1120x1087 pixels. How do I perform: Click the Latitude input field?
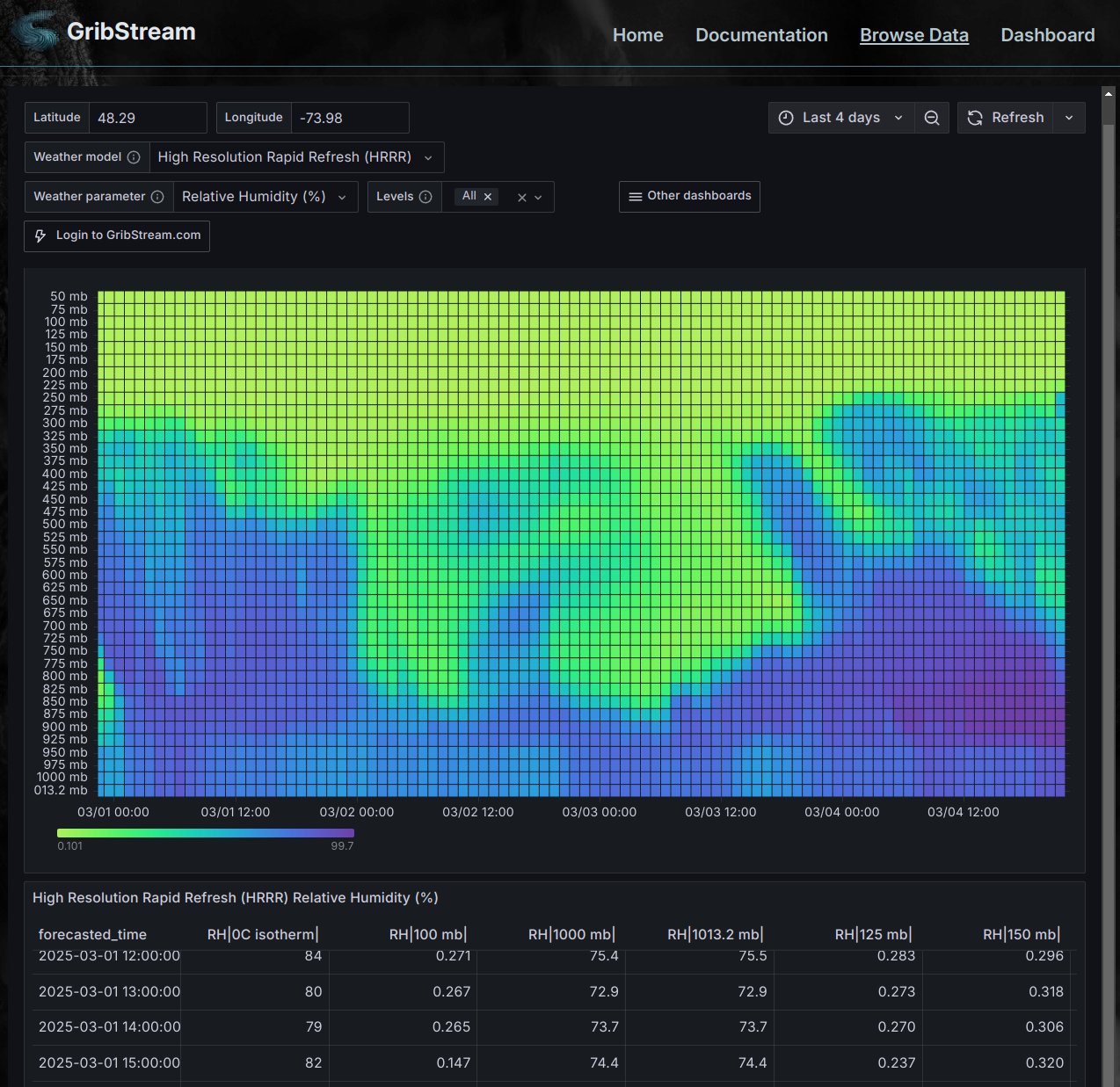[x=147, y=118]
